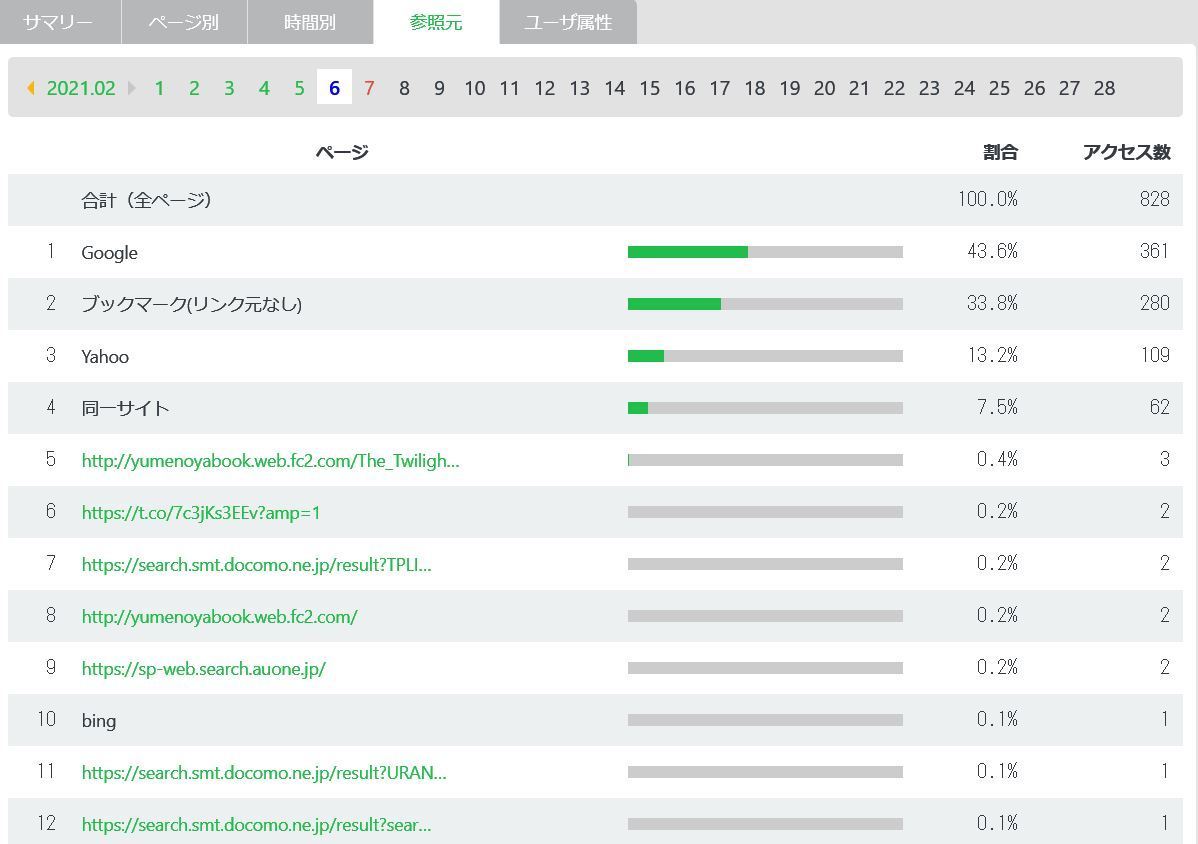
Task: Select day 4 in date bar
Action: pos(264,88)
